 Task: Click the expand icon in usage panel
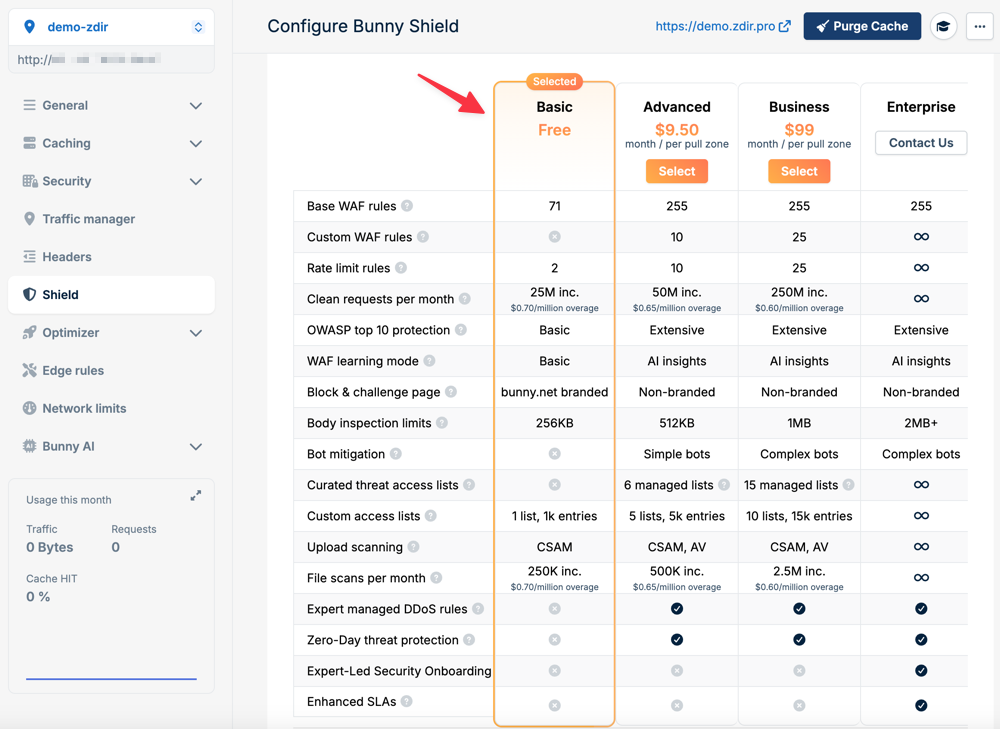pyautogui.click(x=196, y=496)
